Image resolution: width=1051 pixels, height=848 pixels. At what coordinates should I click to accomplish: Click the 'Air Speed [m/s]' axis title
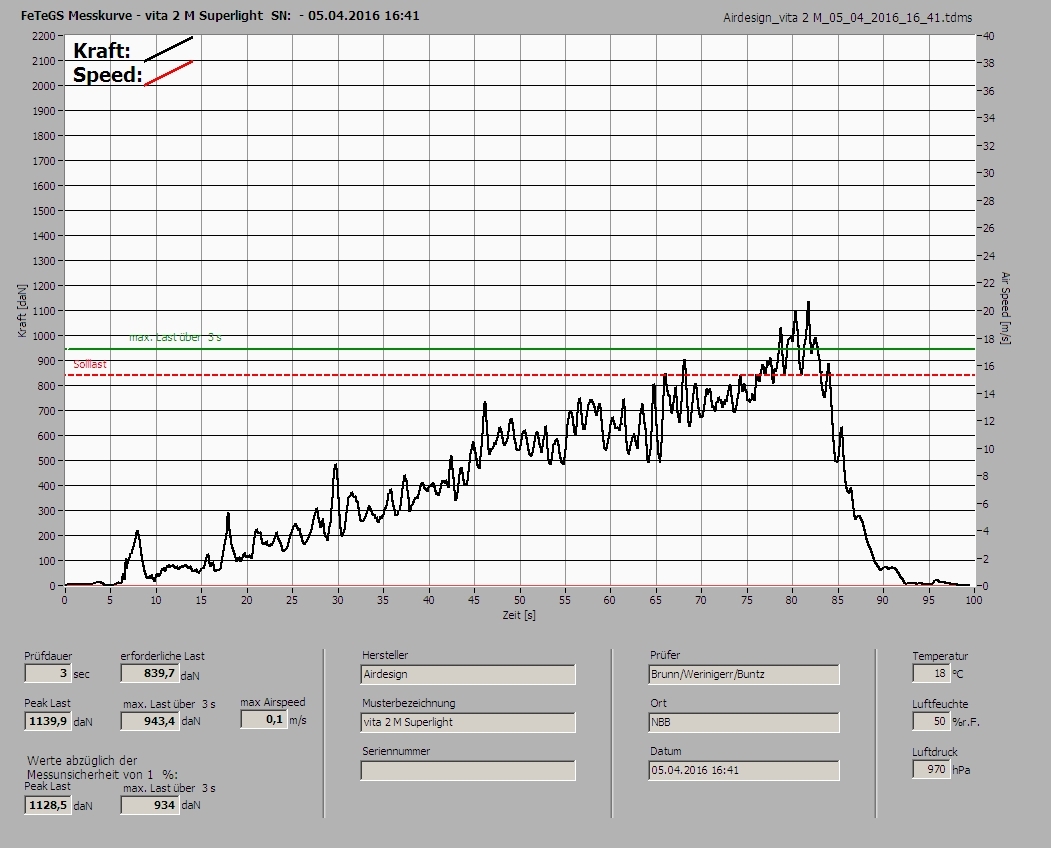[x=1005, y=308]
